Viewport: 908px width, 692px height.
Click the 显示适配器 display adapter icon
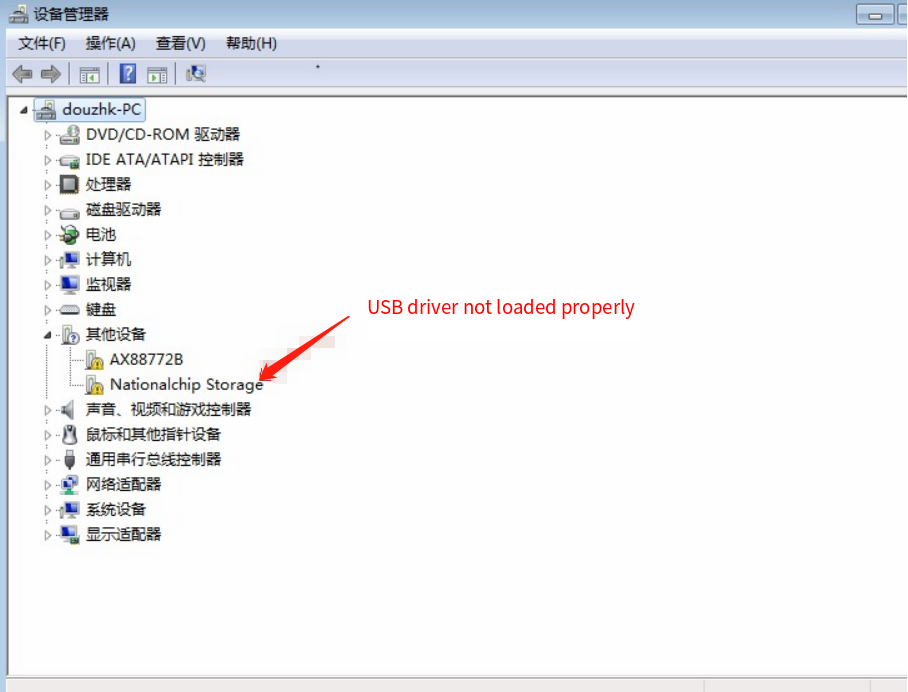[70, 534]
